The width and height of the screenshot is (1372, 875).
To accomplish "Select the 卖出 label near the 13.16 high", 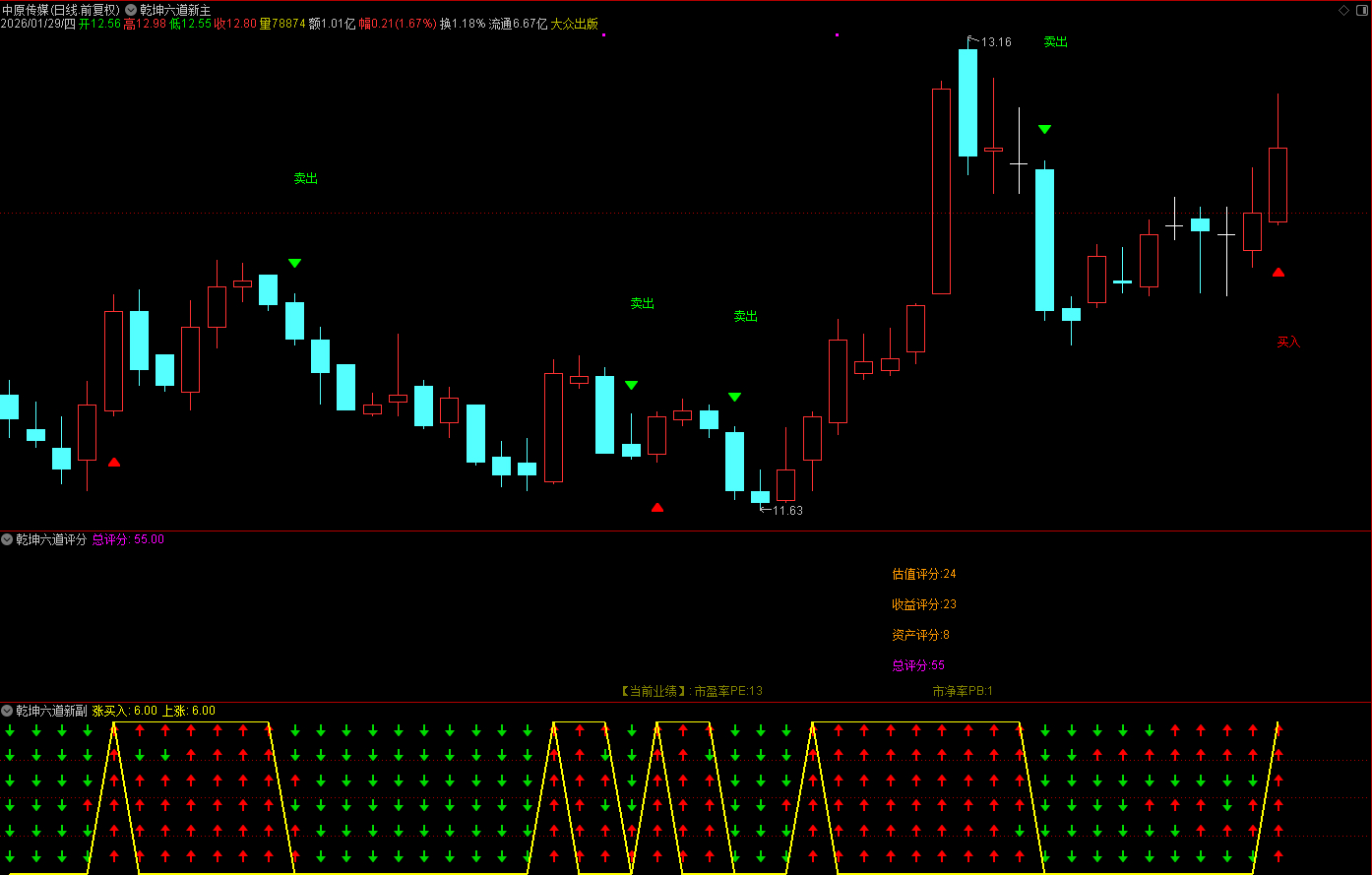I will pyautogui.click(x=1055, y=42).
